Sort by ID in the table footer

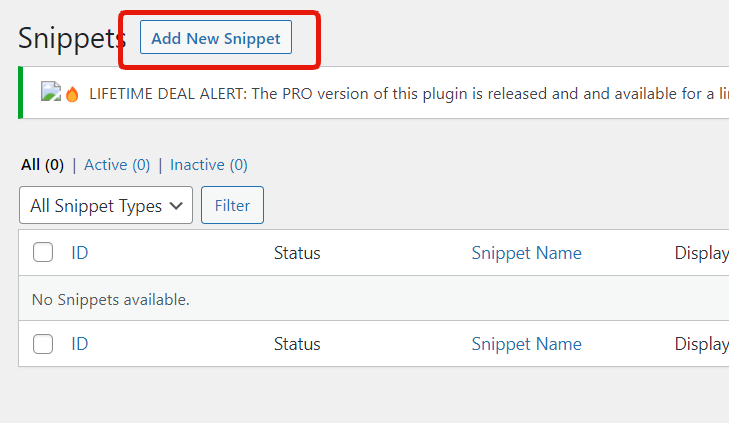80,344
